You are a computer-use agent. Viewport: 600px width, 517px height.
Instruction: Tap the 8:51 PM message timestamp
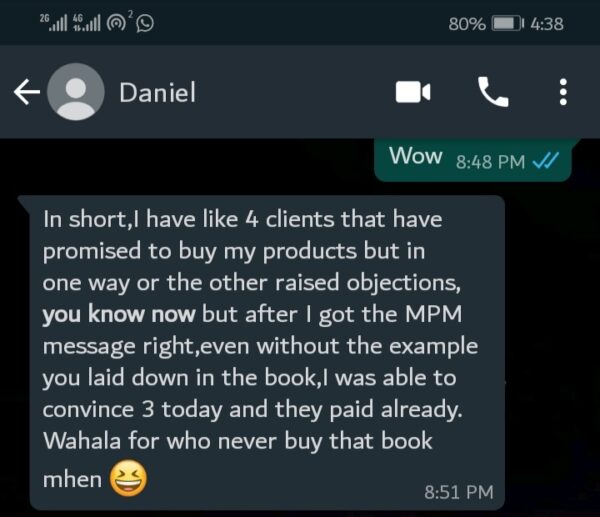[x=459, y=492]
